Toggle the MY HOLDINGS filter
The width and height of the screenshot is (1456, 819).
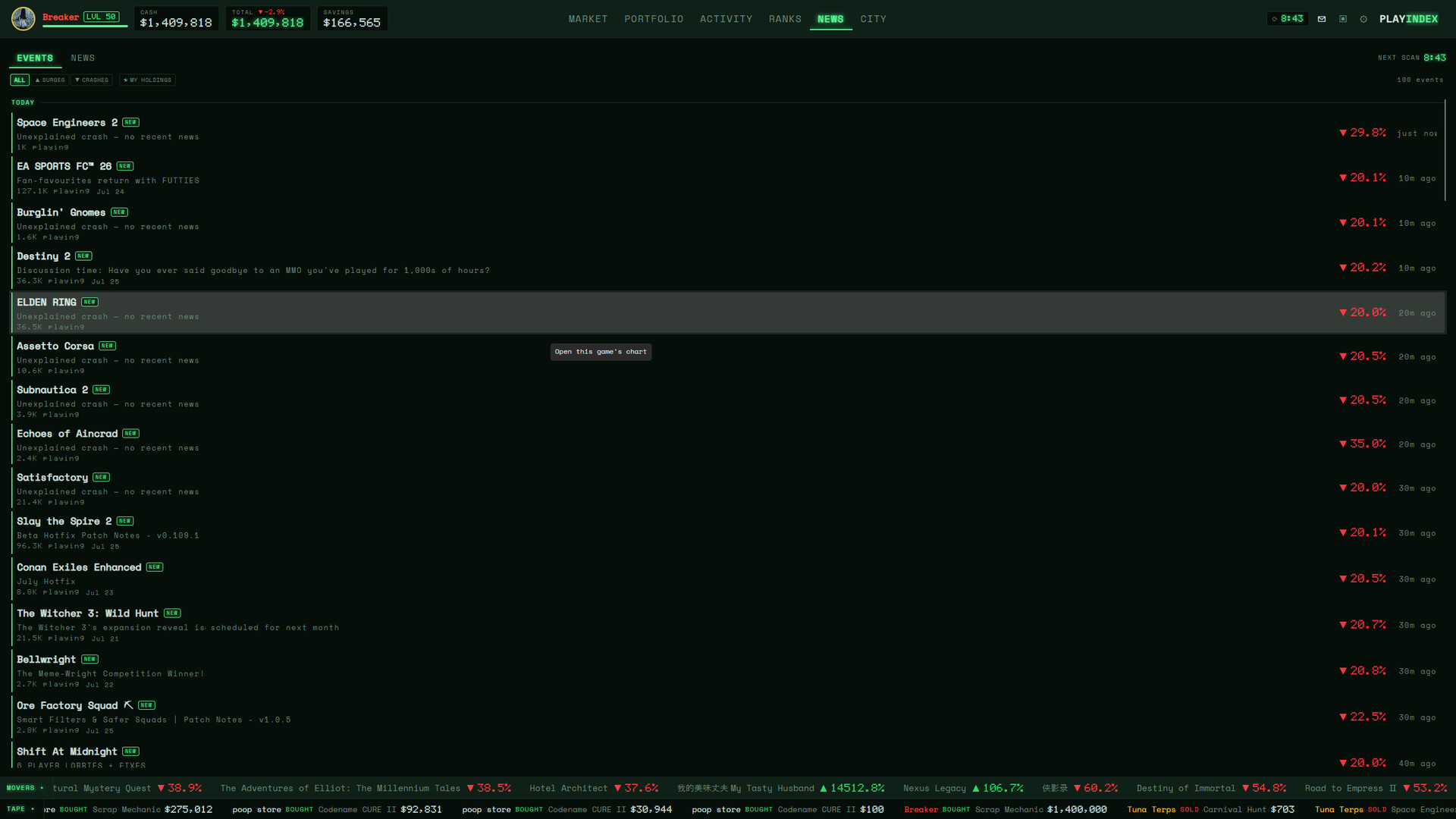(x=147, y=80)
